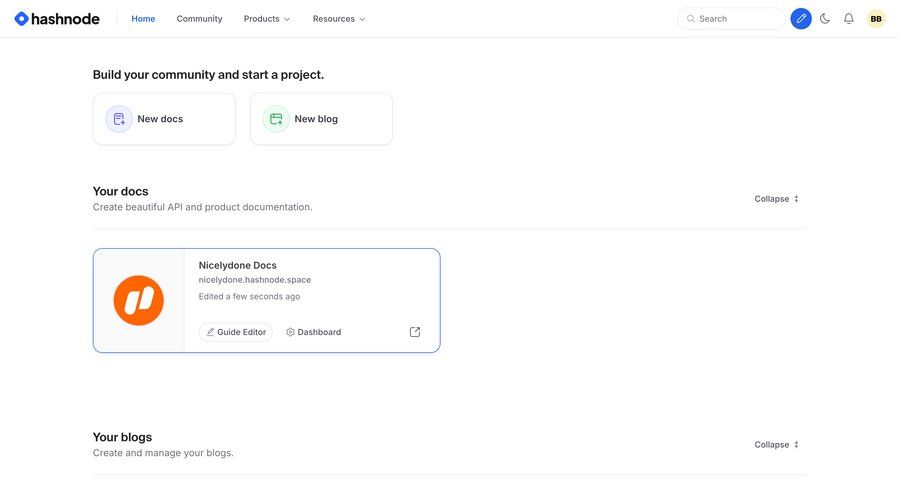Open the Community page
The image size is (900, 484).
[199, 19]
